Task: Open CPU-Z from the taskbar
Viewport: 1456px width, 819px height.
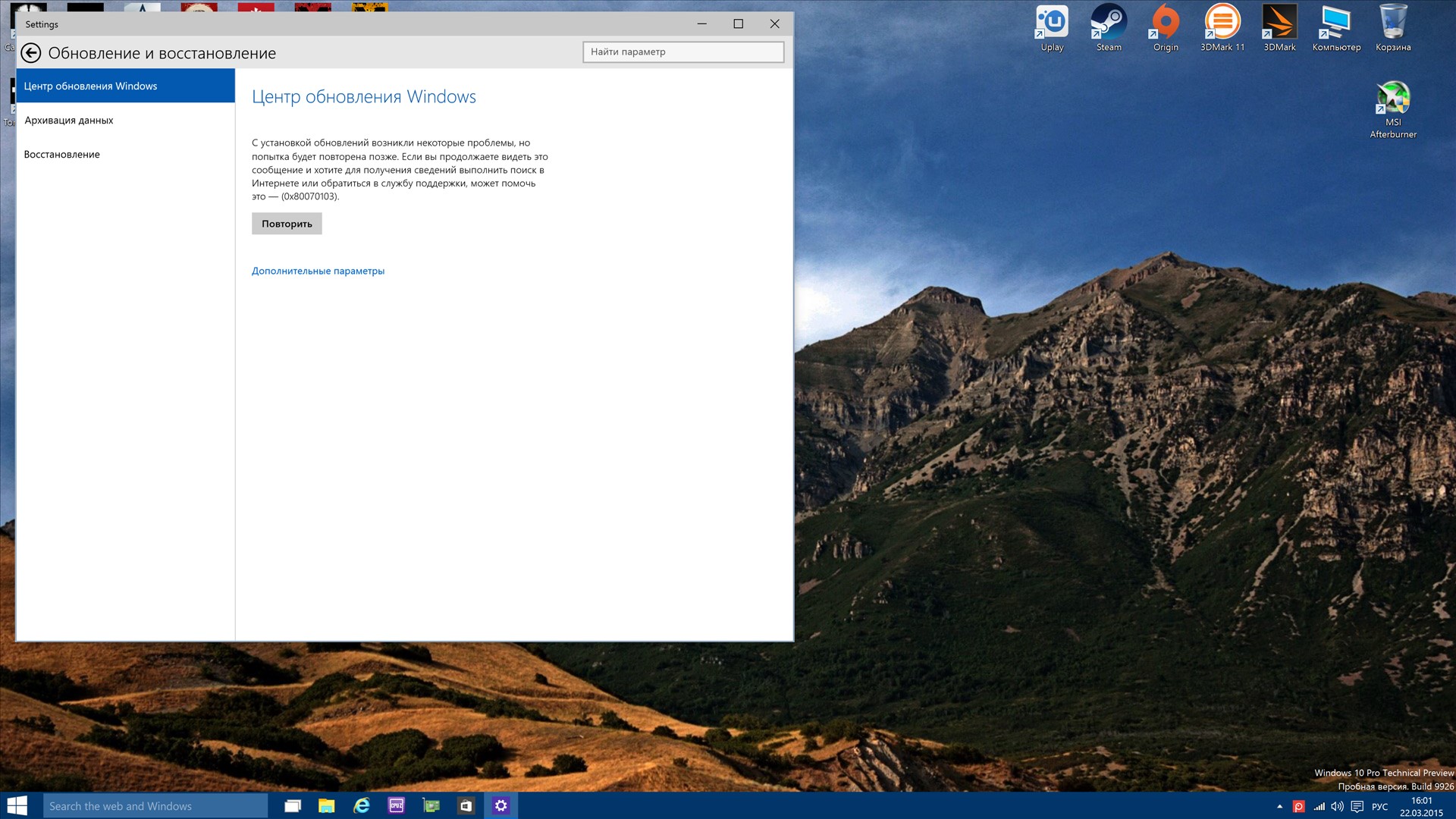Action: pos(397,805)
